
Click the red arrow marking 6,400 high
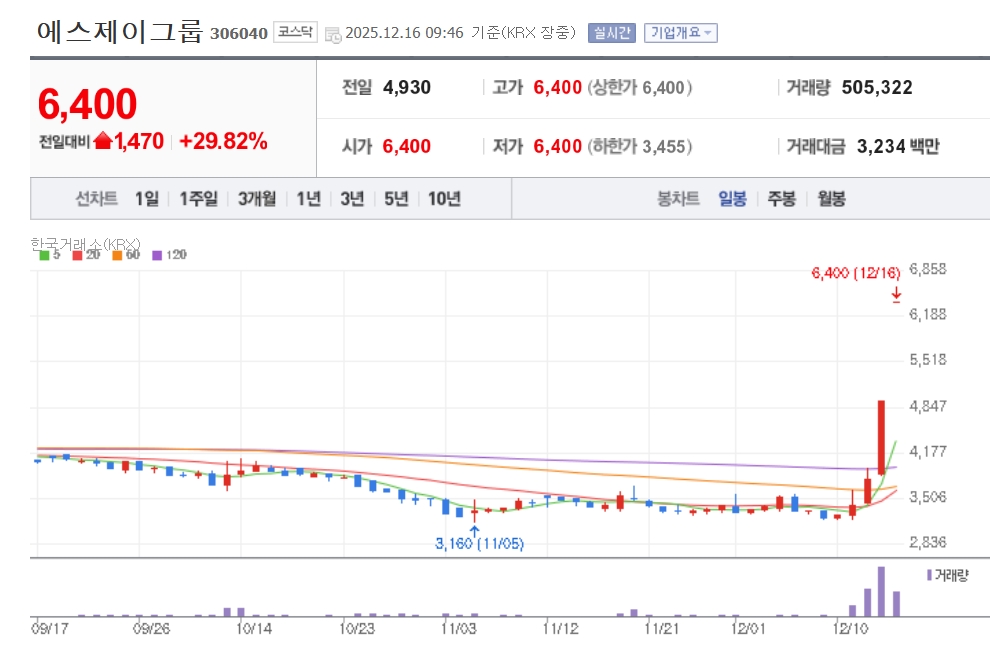[x=896, y=294]
